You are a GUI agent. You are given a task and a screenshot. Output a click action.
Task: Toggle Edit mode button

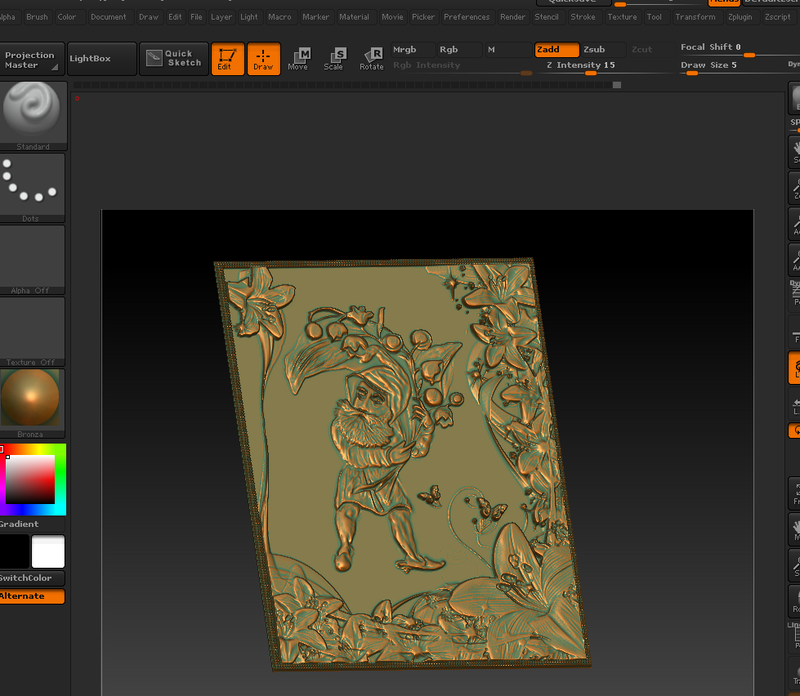click(228, 59)
